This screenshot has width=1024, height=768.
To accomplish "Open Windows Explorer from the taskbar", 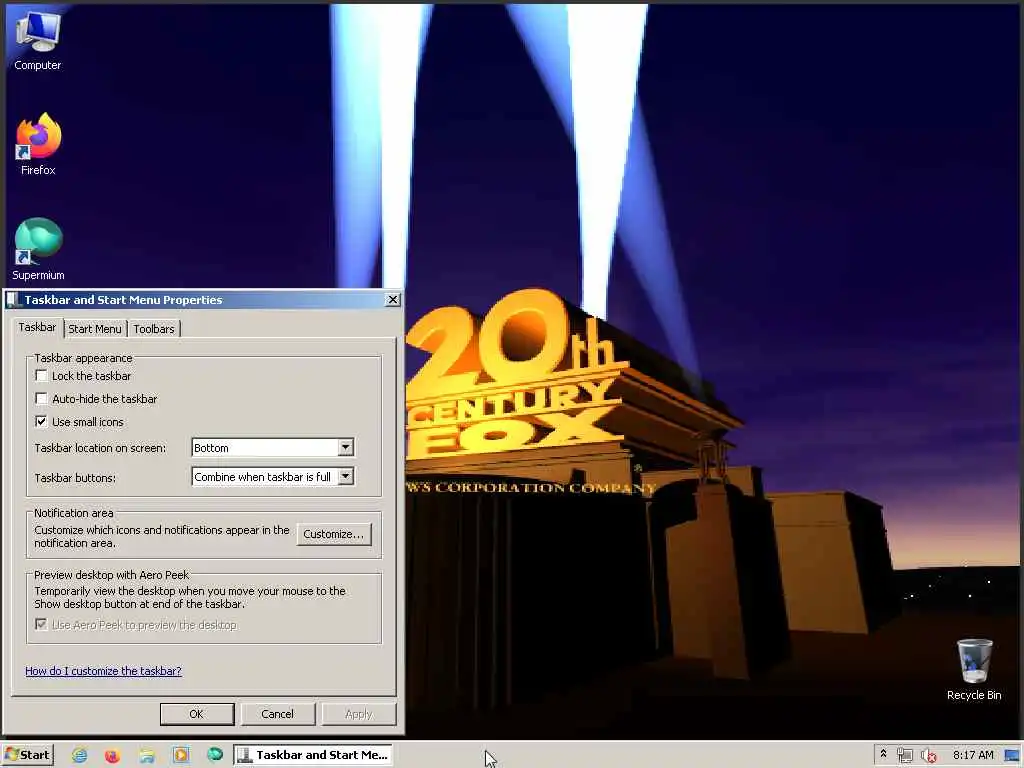I will point(147,755).
